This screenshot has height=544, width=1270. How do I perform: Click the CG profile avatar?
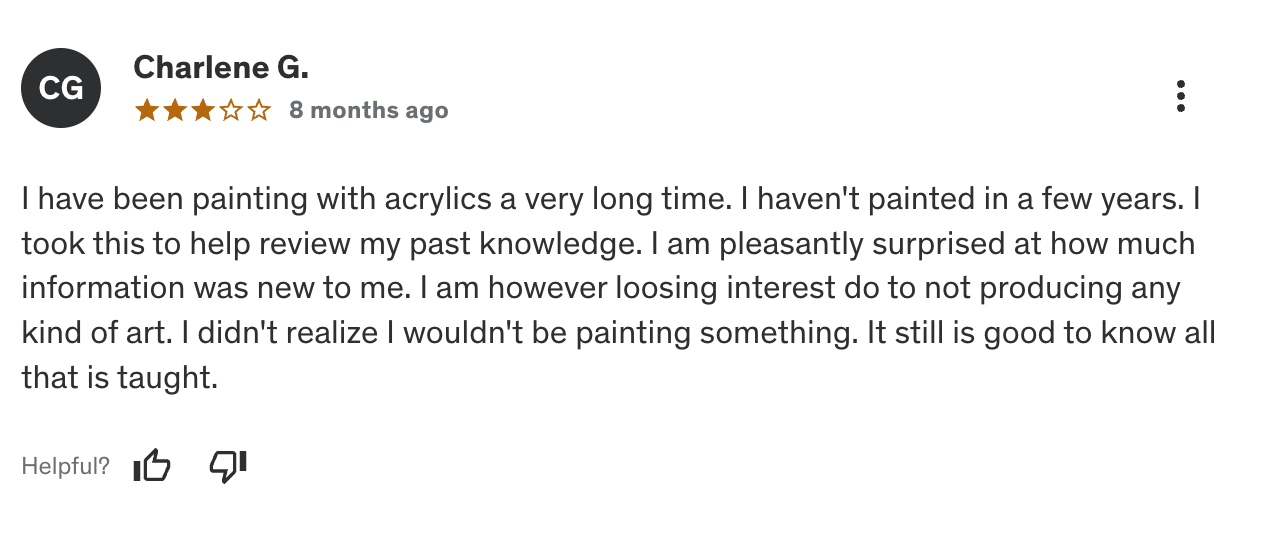(x=61, y=88)
